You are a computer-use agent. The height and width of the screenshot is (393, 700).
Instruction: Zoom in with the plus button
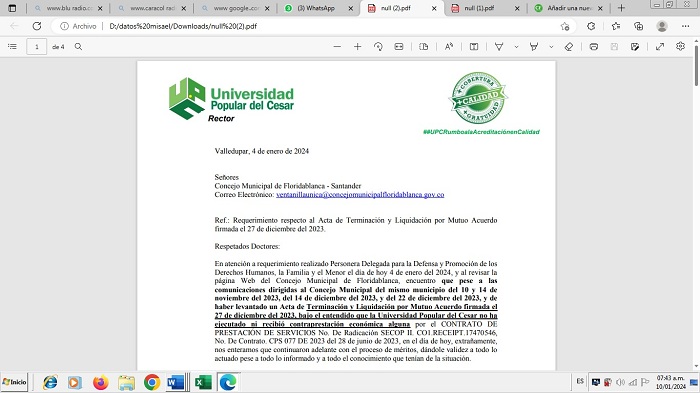click(x=358, y=46)
